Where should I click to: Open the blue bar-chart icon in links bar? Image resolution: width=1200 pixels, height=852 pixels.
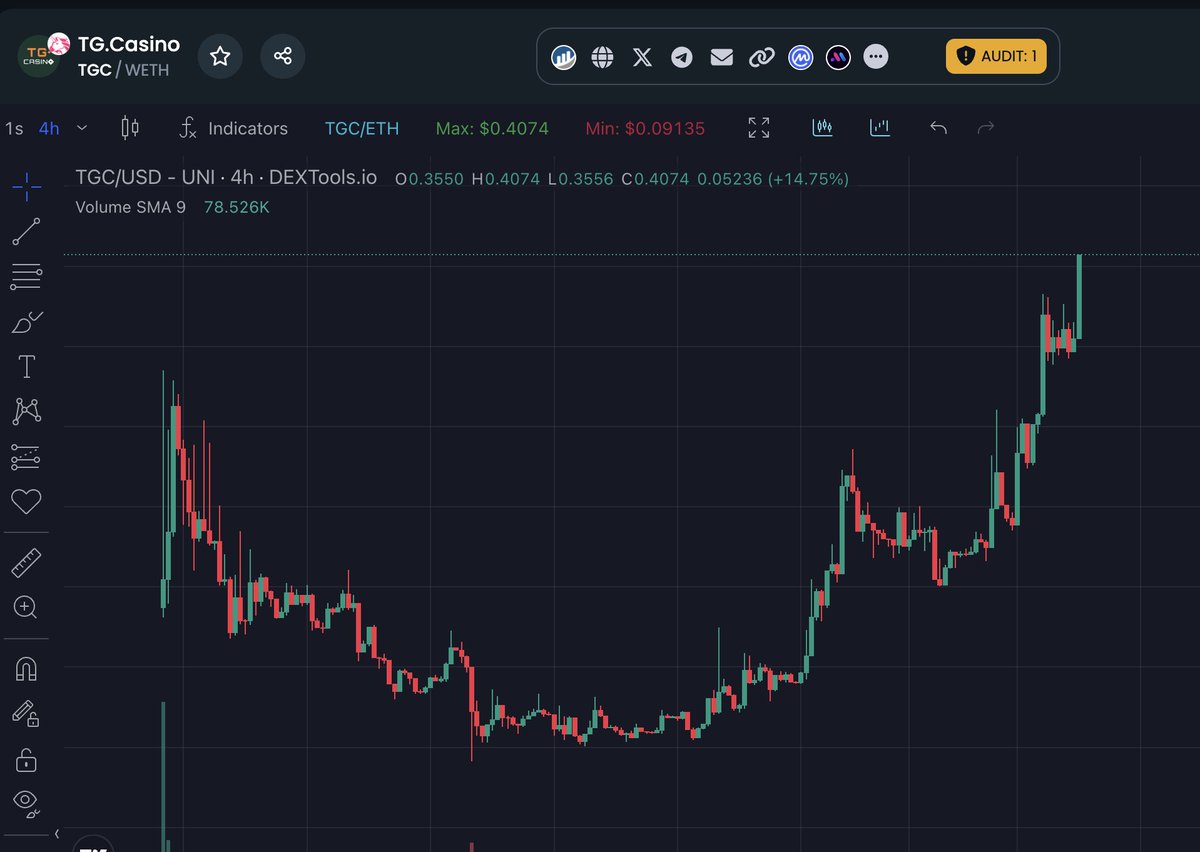click(564, 57)
